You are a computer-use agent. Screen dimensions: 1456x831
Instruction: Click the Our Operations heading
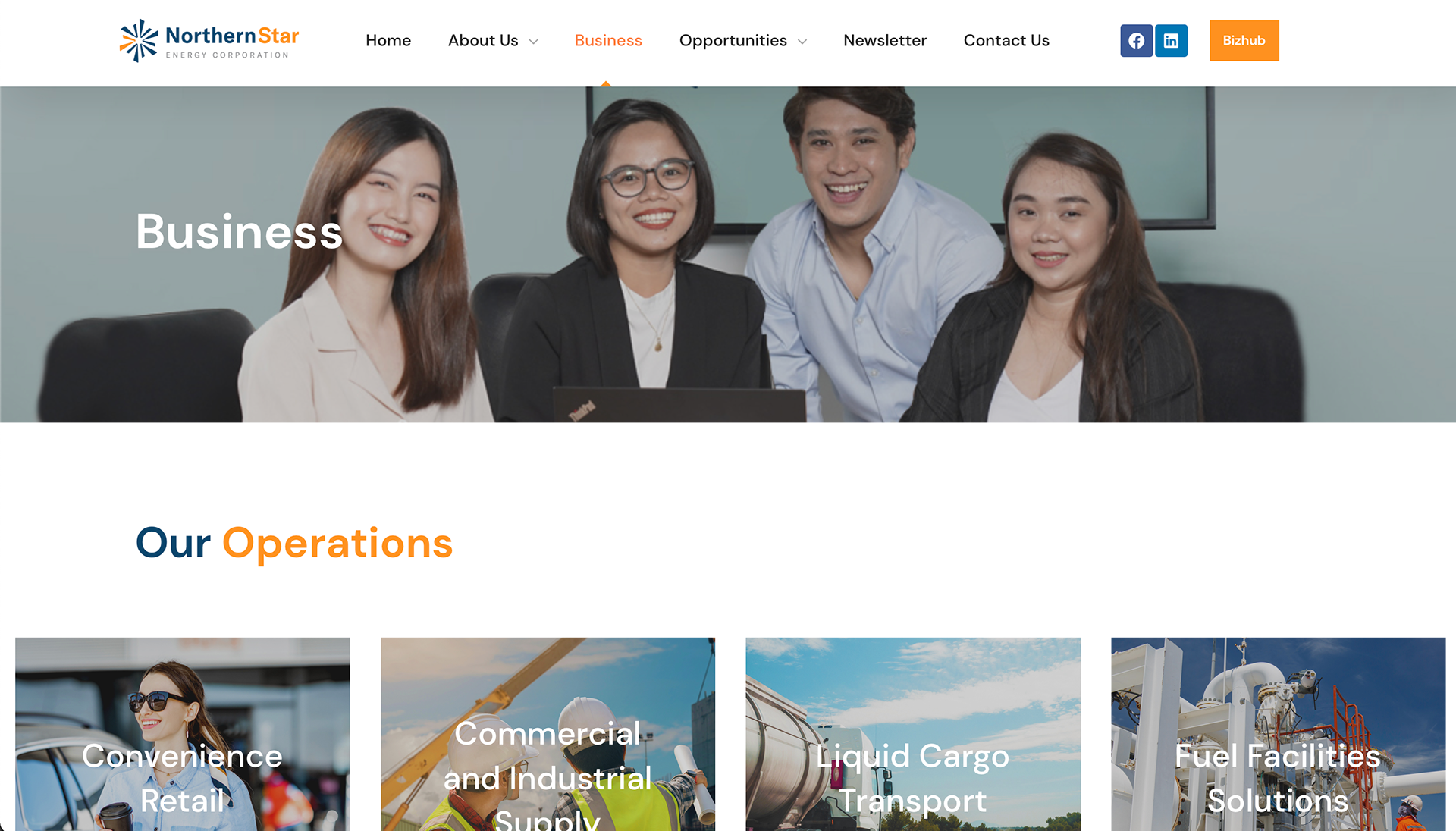(x=294, y=544)
